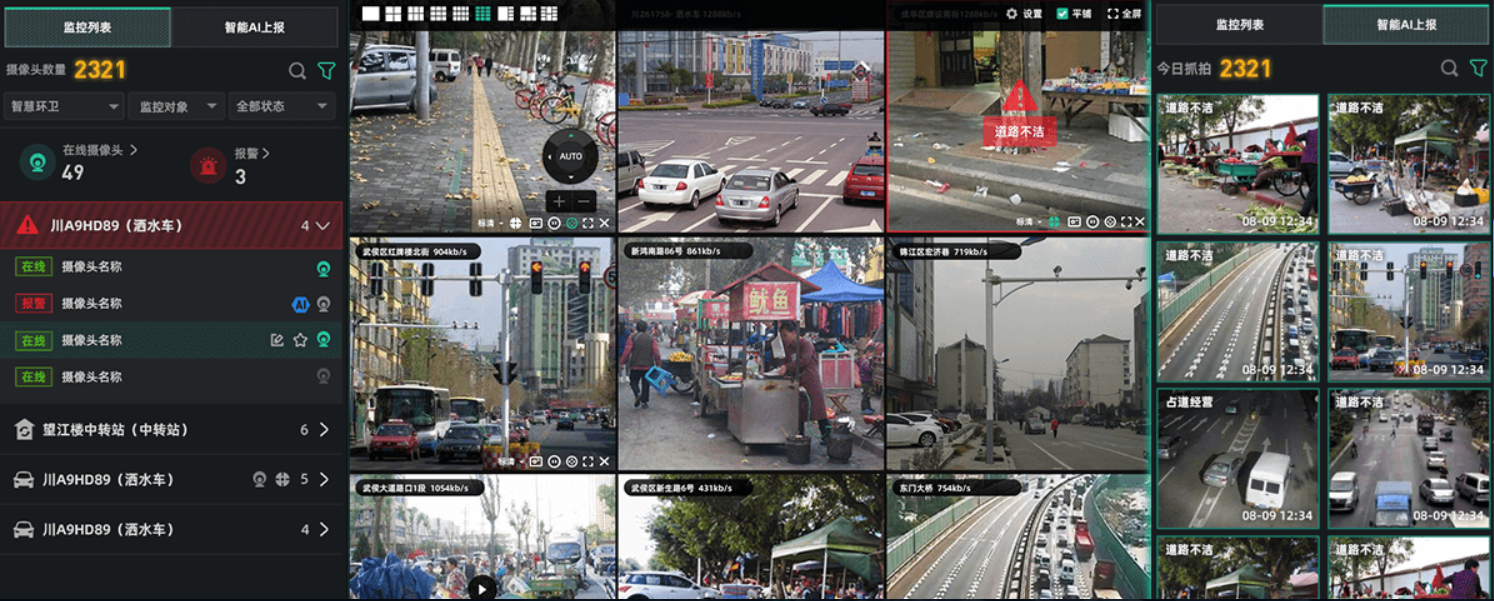The width and height of the screenshot is (1494, 601).
Task: Switch to 智能AI上报 tab in left panel
Action: click(x=255, y=27)
